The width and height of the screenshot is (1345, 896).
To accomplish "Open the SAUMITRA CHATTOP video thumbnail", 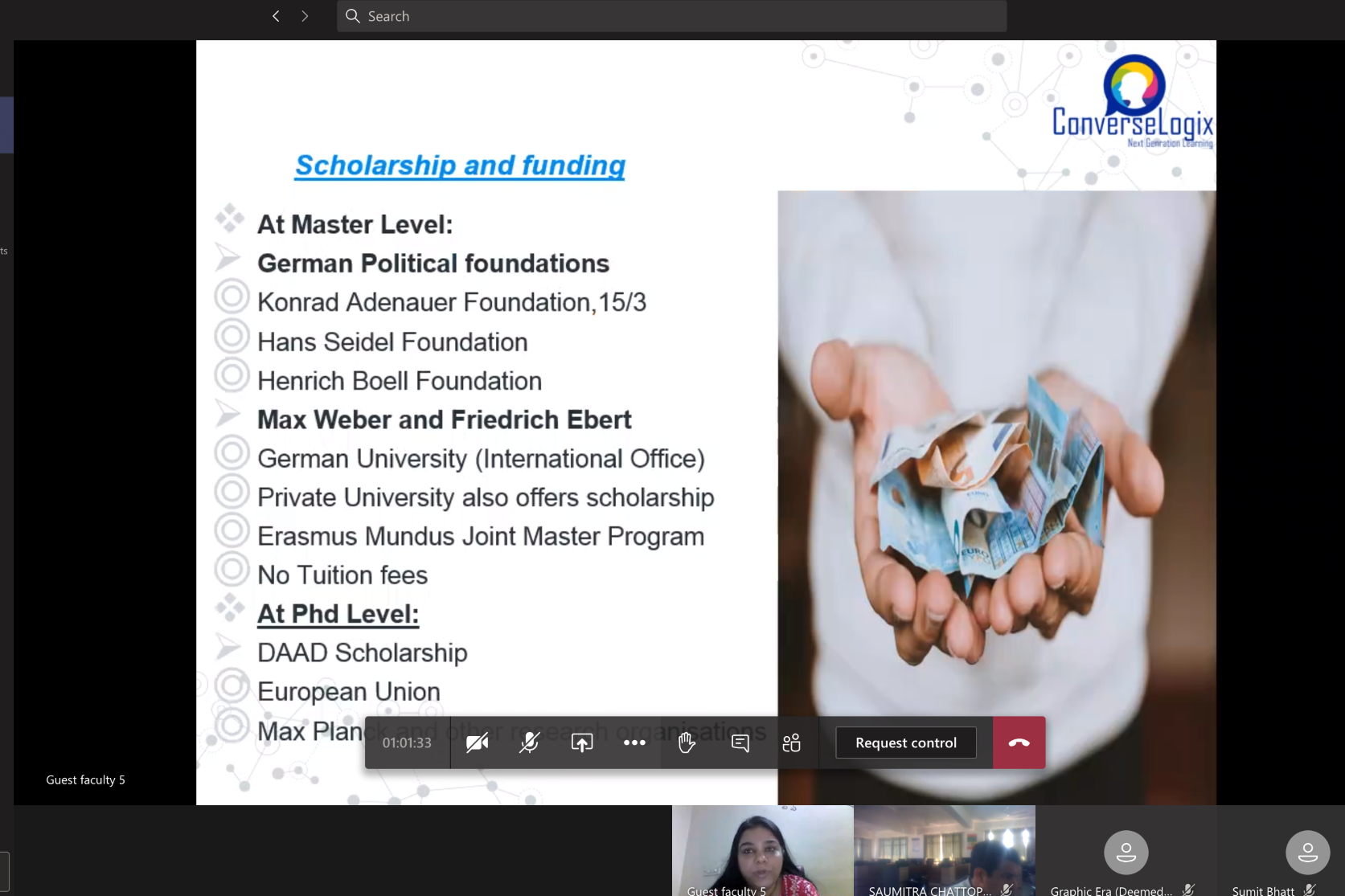I will 944,850.
